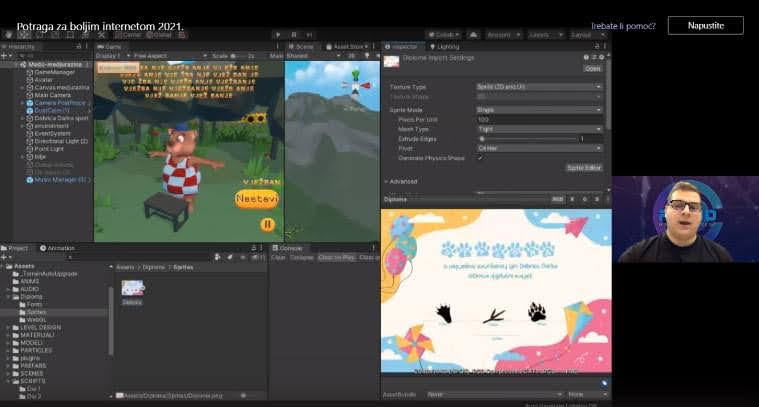Click the Play button in Unity toolbar

(278, 35)
